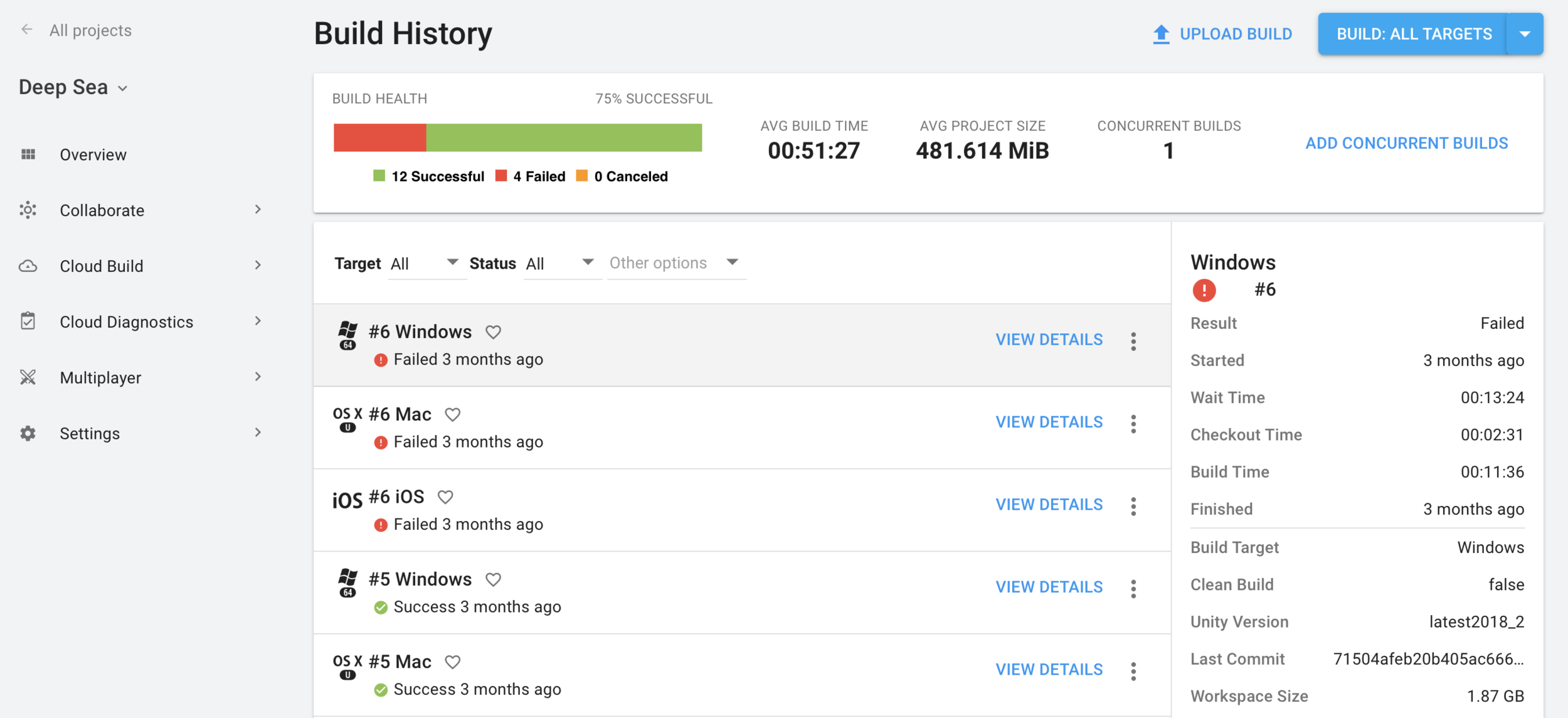Open the build targets arrow next to BUILD: ALL TARGETS
This screenshot has height=718, width=1568.
(1524, 34)
